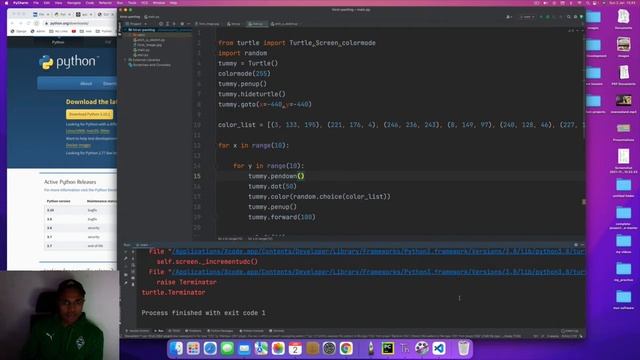
Task: Open the Python Packages tool window
Action: tap(220, 331)
